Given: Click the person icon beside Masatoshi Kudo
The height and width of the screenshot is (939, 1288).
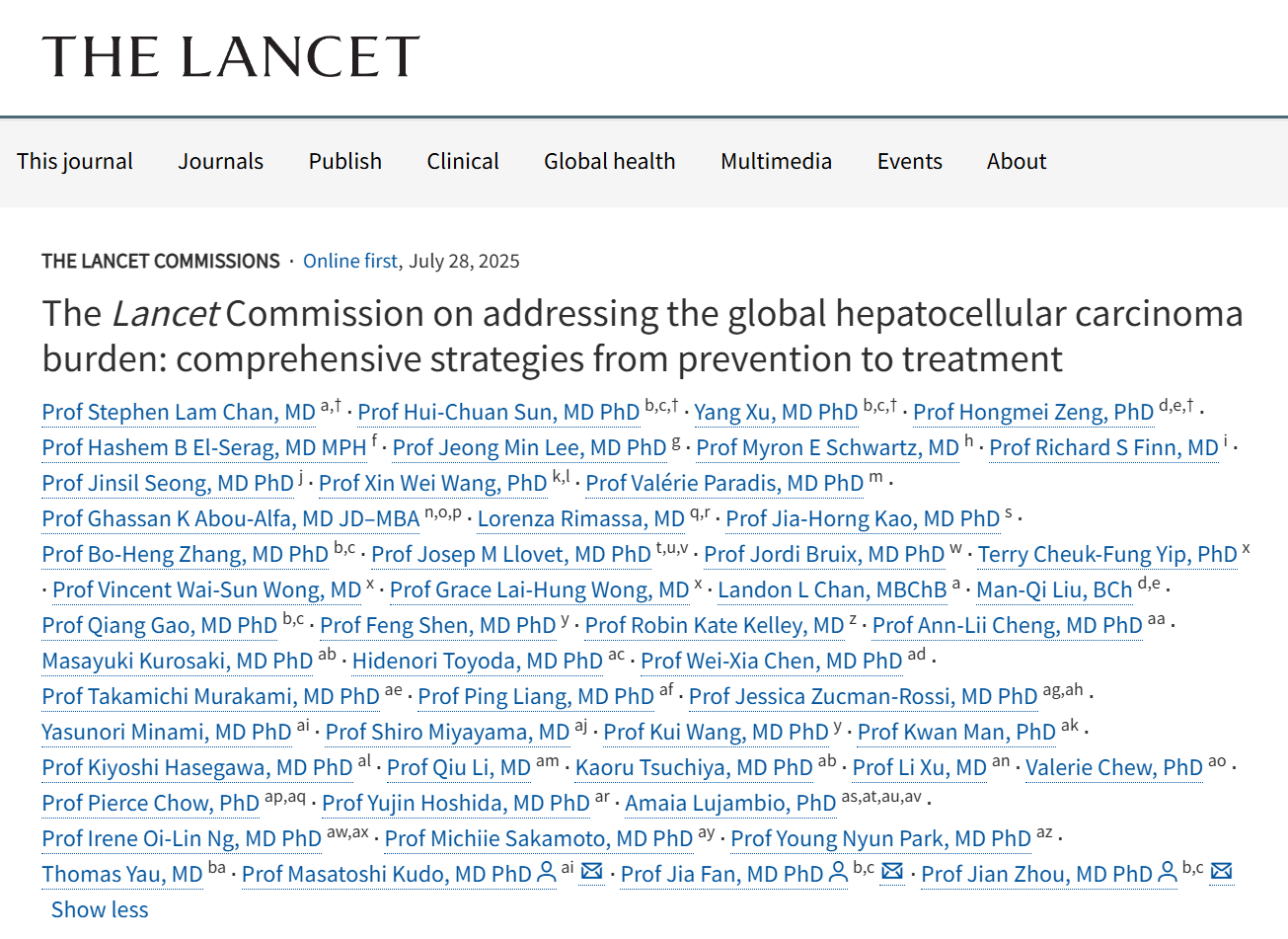Looking at the screenshot, I should pyautogui.click(x=546, y=873).
